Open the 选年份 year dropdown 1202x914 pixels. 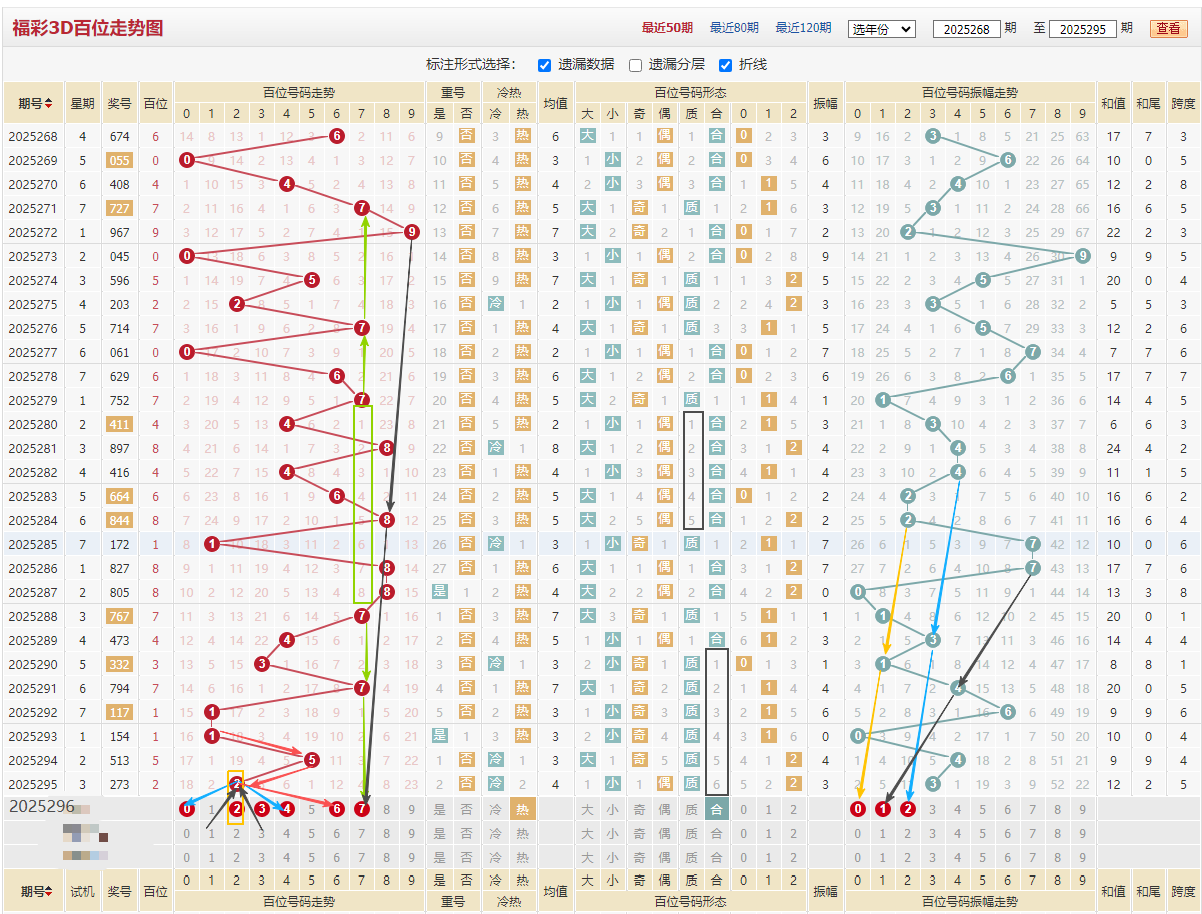[881, 29]
